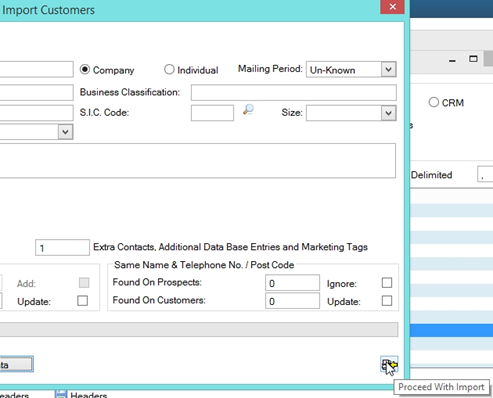Tick the Update checkbox for Found On Customers
This screenshot has width=493, height=398.
click(387, 301)
